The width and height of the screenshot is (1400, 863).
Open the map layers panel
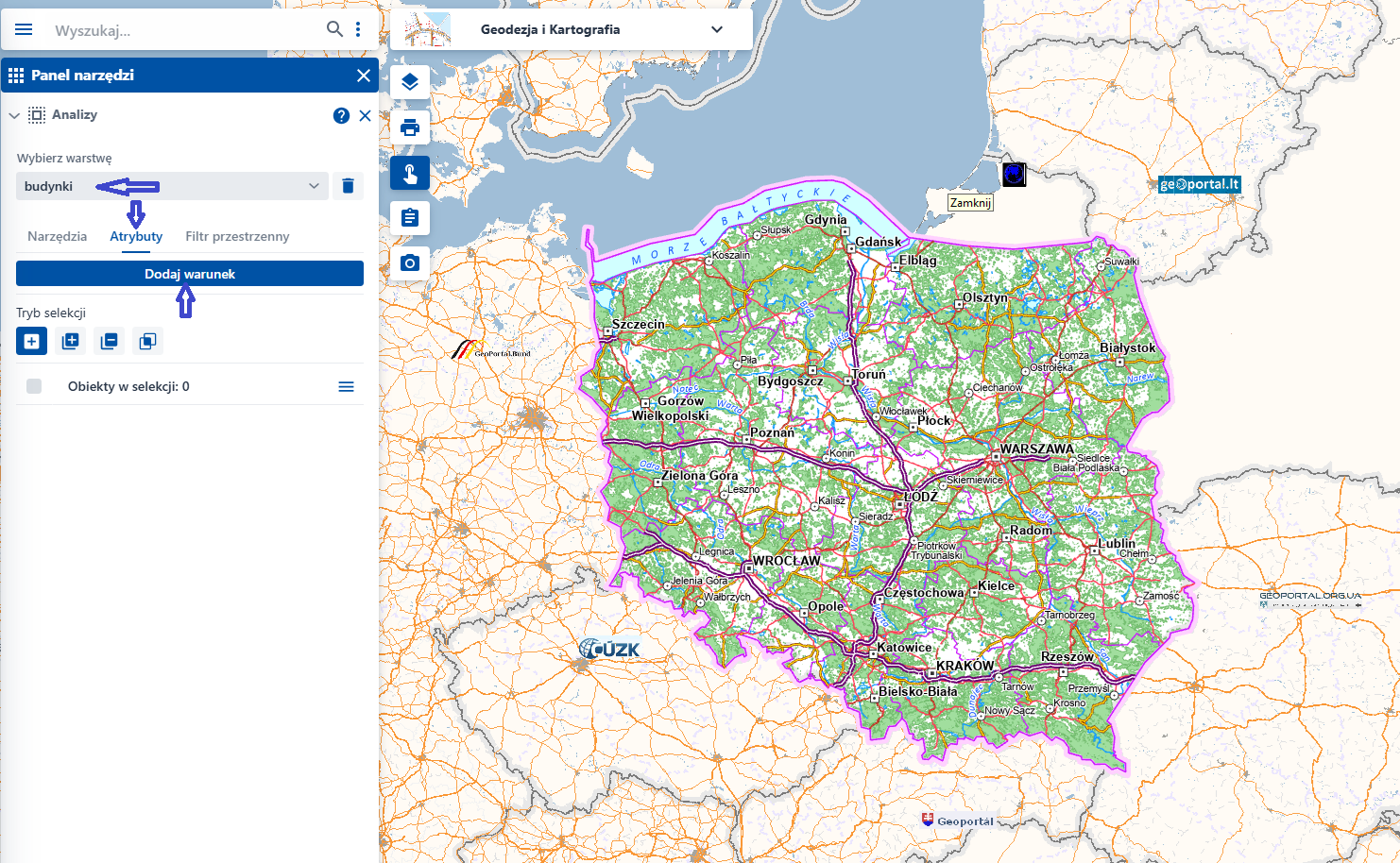[410, 82]
